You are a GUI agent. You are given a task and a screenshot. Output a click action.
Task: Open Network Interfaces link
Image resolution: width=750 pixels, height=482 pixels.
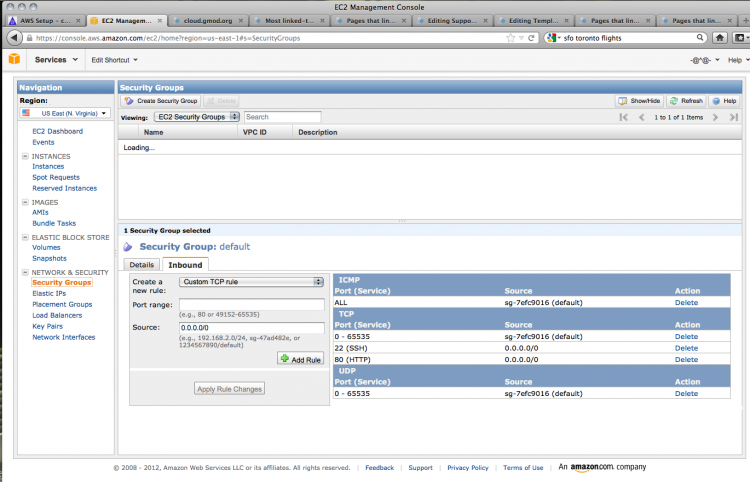(x=64, y=338)
